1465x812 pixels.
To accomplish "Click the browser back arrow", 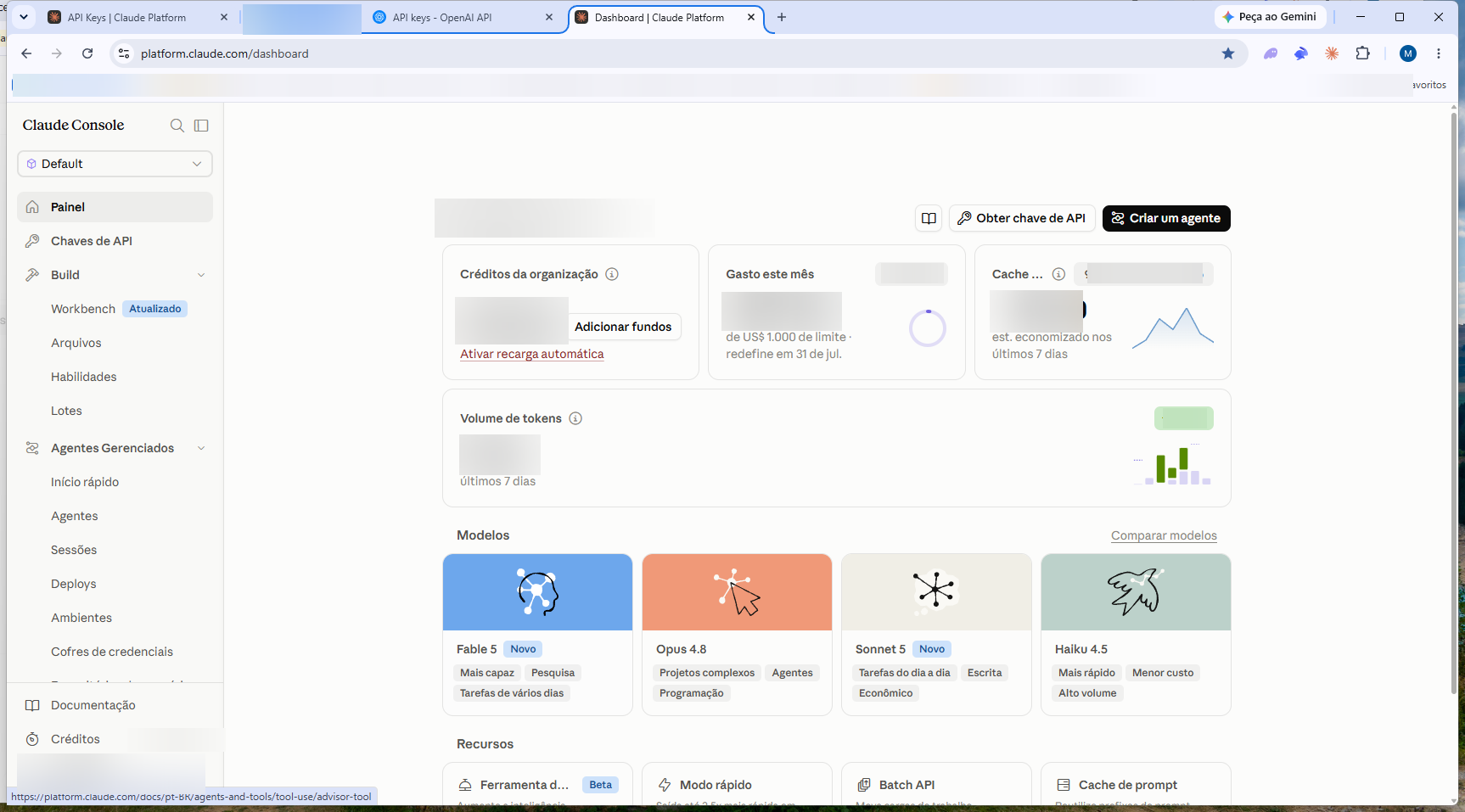I will pos(26,53).
